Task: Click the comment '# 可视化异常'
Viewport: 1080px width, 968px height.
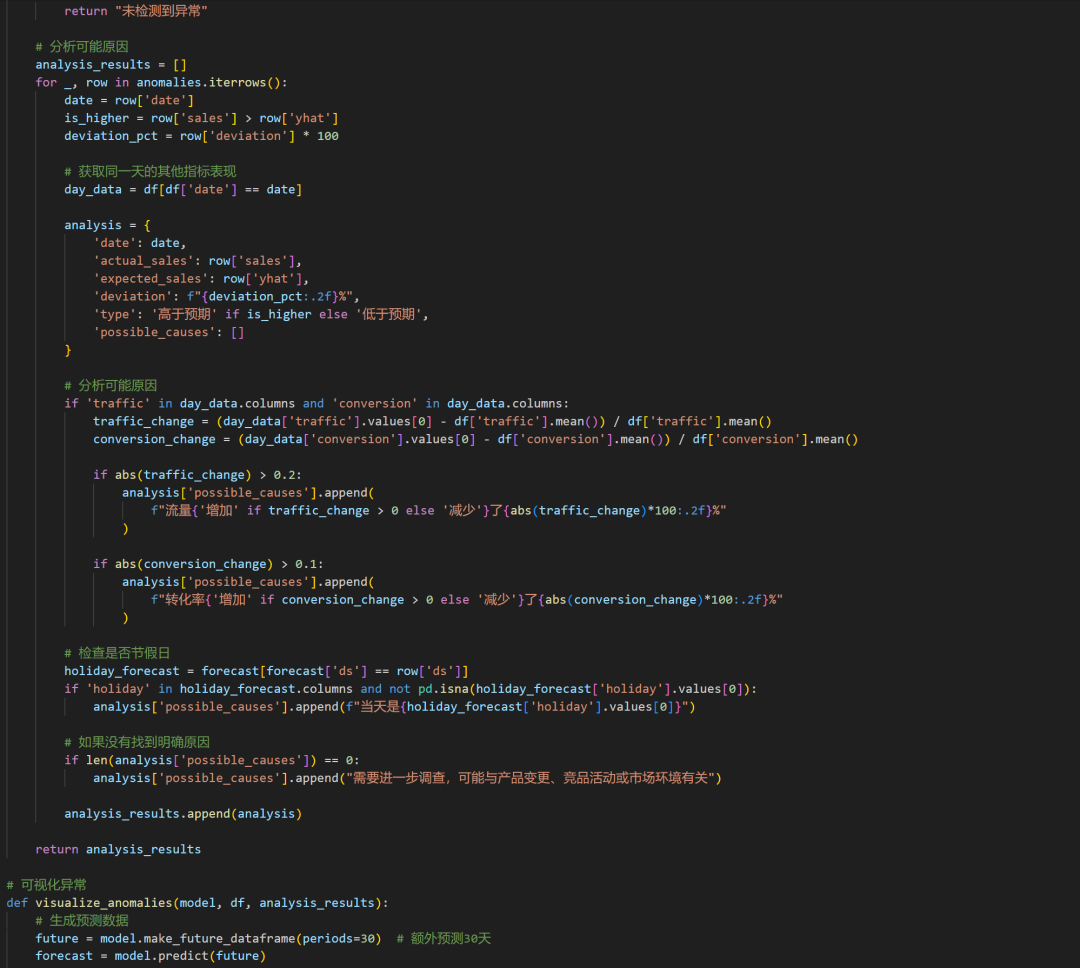Action: pos(47,885)
